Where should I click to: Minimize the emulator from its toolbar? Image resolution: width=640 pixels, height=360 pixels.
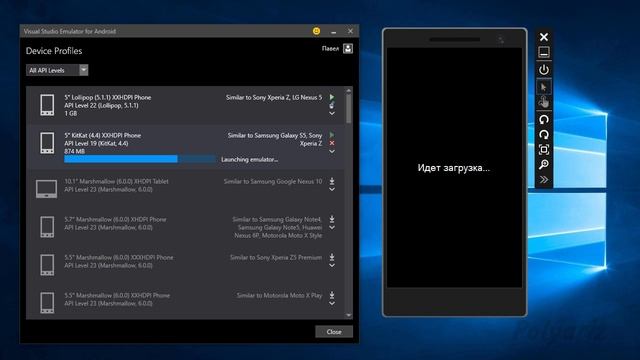click(544, 52)
